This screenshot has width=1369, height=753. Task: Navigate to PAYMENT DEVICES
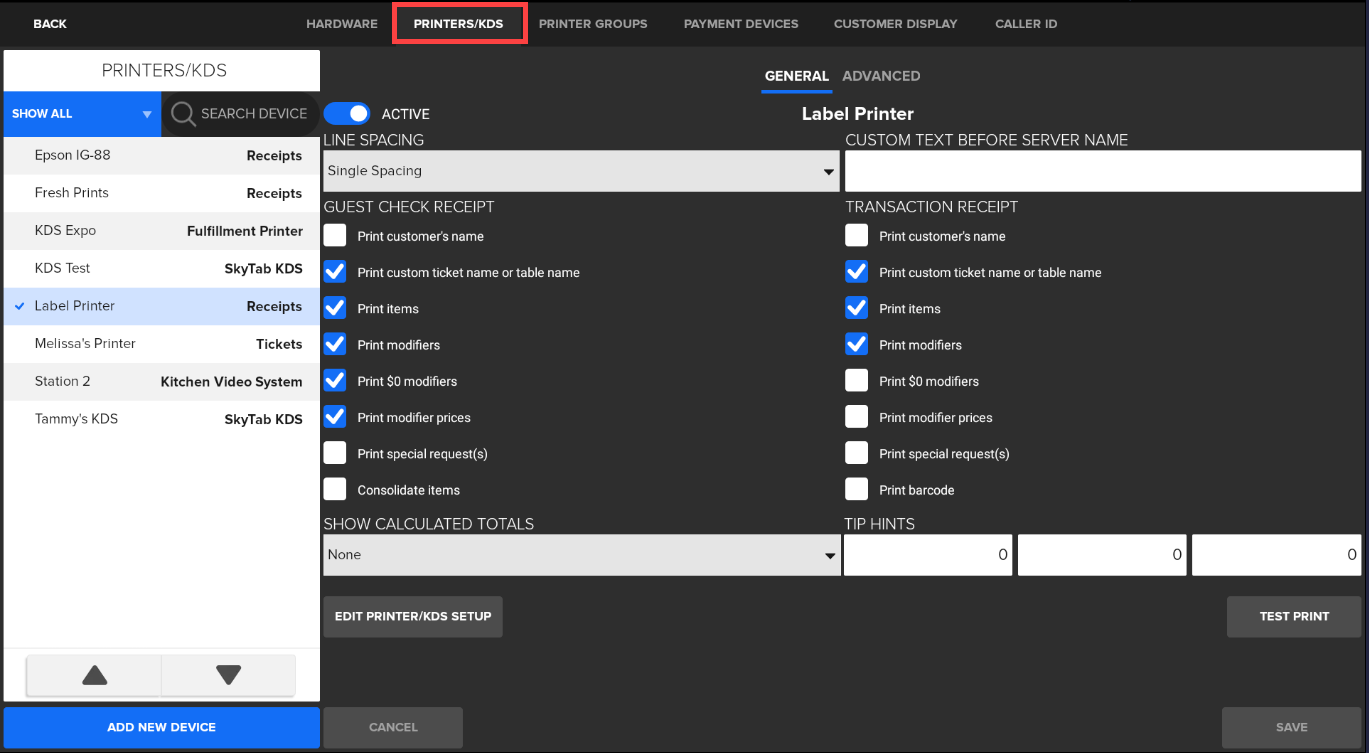741,23
